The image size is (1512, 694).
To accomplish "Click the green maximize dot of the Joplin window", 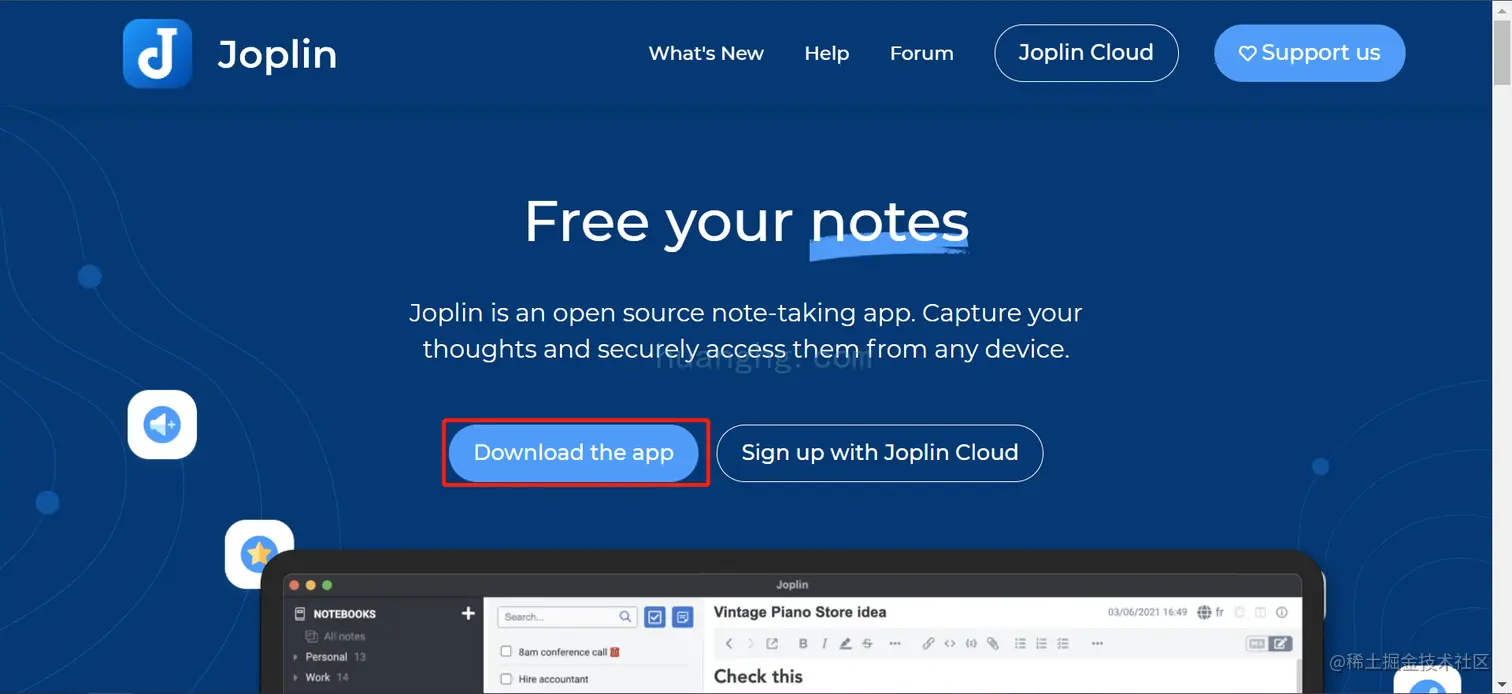I will pyautogui.click(x=327, y=585).
